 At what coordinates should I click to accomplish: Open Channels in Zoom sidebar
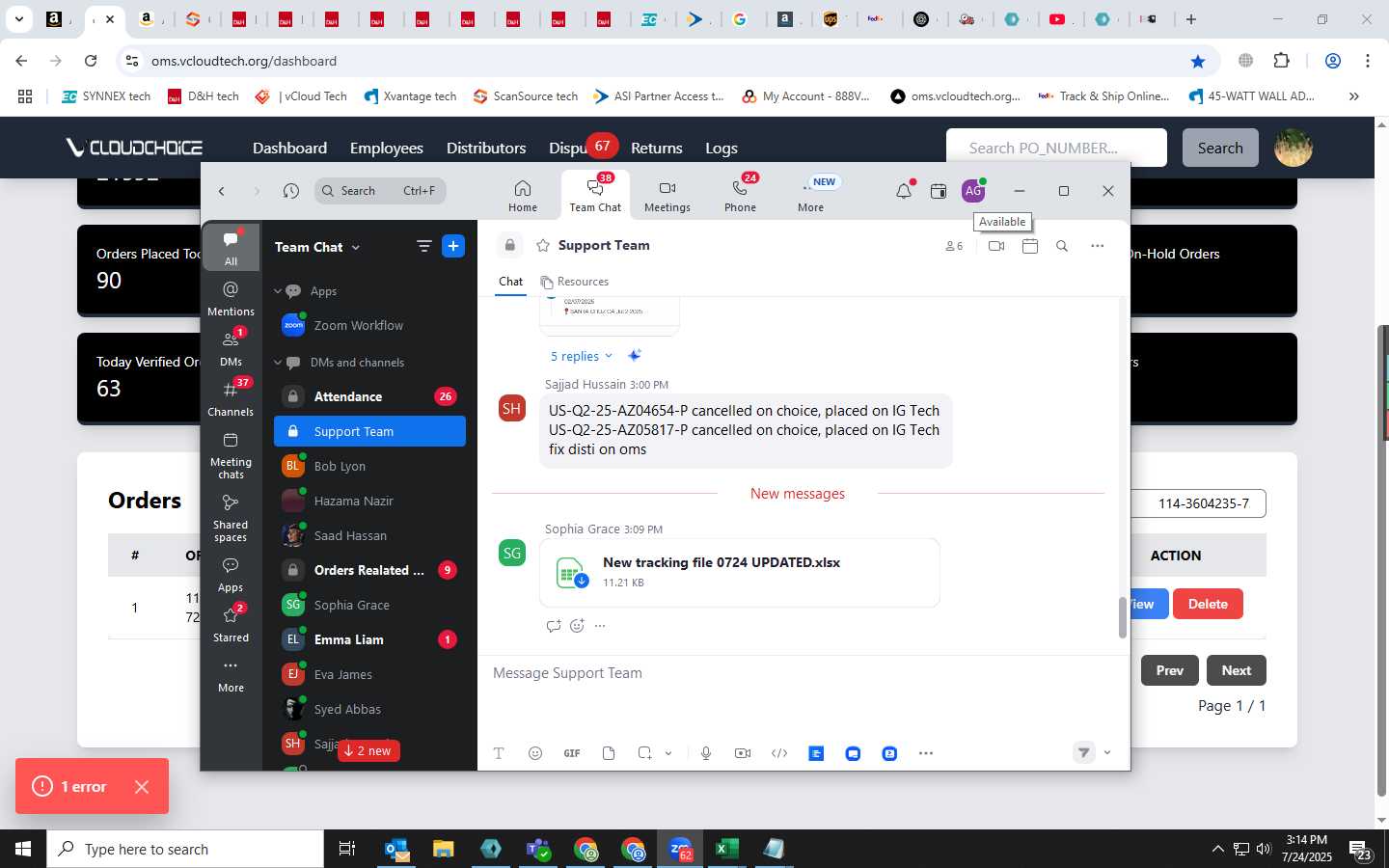coord(231,398)
